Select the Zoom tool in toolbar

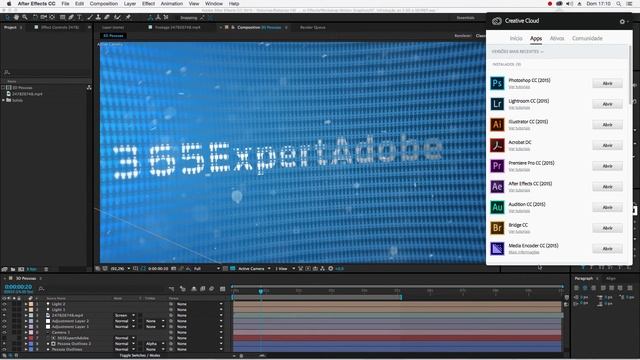coord(25,18)
